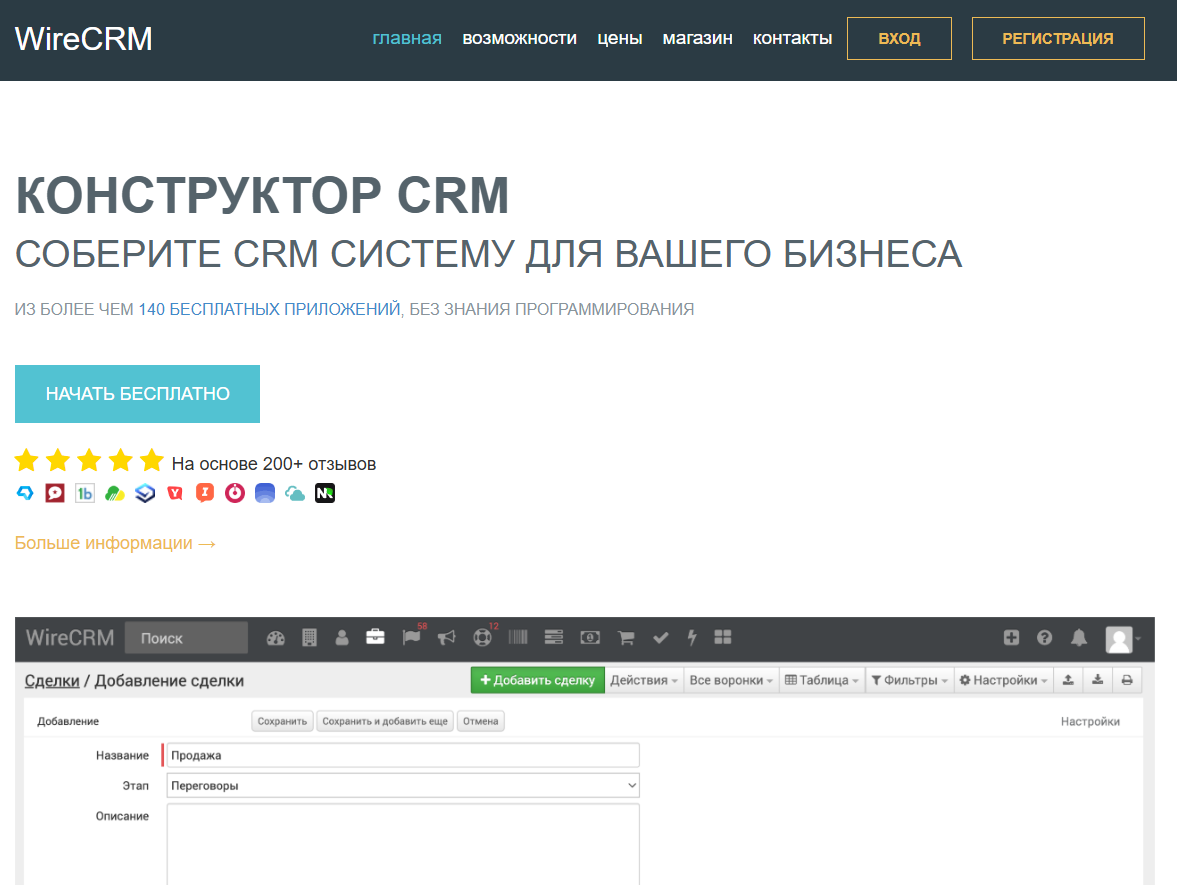Click the Настройки link at the form's right

pyautogui.click(x=1090, y=721)
